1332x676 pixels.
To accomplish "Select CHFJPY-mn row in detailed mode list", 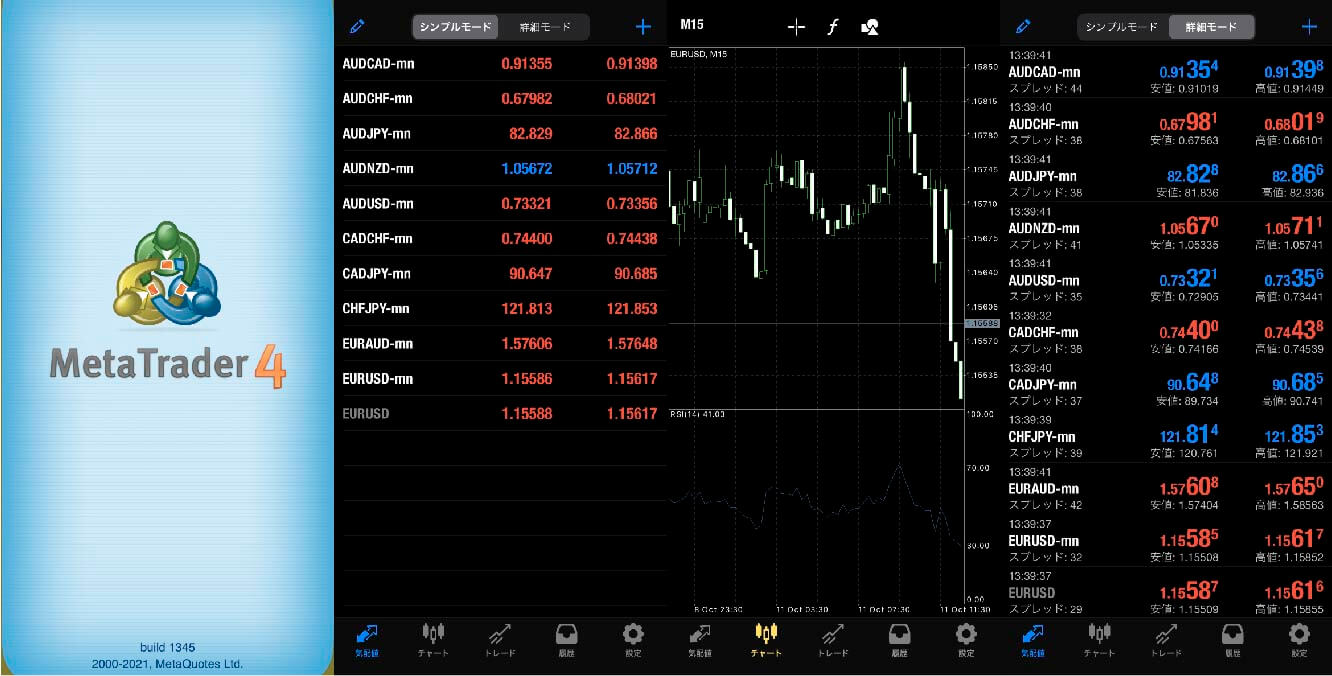I will click(x=1166, y=436).
